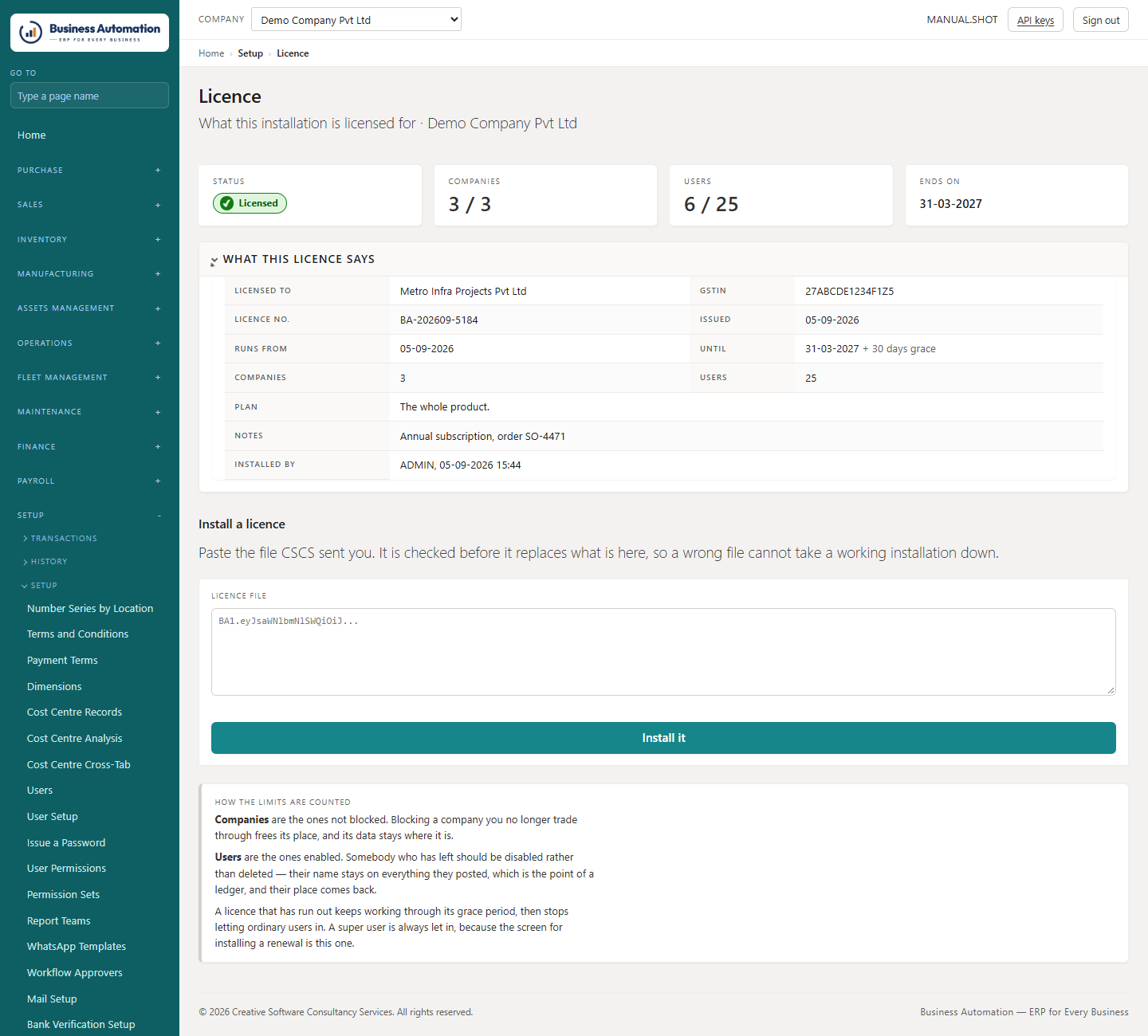Open Payment Terms page
This screenshot has width=1148, height=1036.
click(x=62, y=661)
